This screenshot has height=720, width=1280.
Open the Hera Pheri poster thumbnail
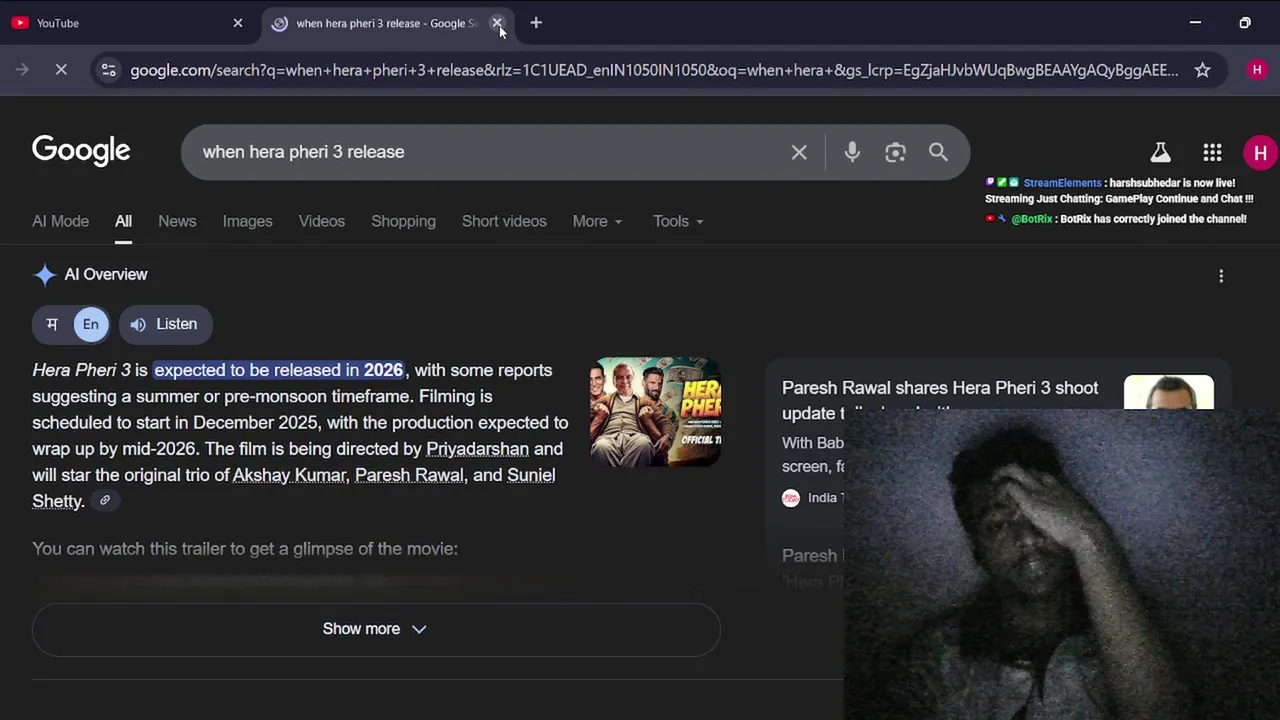[x=656, y=412]
